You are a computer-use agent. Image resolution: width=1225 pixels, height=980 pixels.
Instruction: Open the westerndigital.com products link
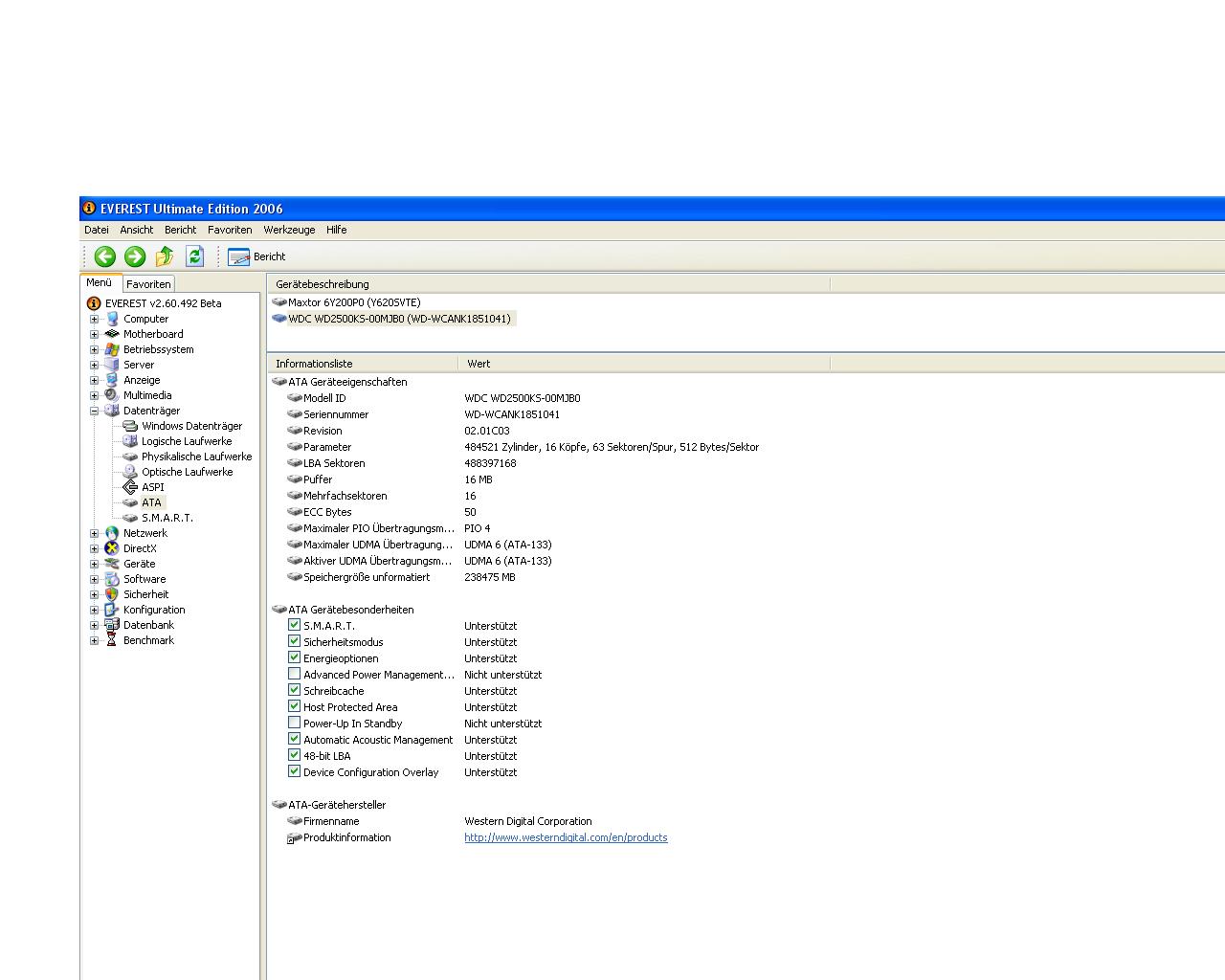coord(566,837)
